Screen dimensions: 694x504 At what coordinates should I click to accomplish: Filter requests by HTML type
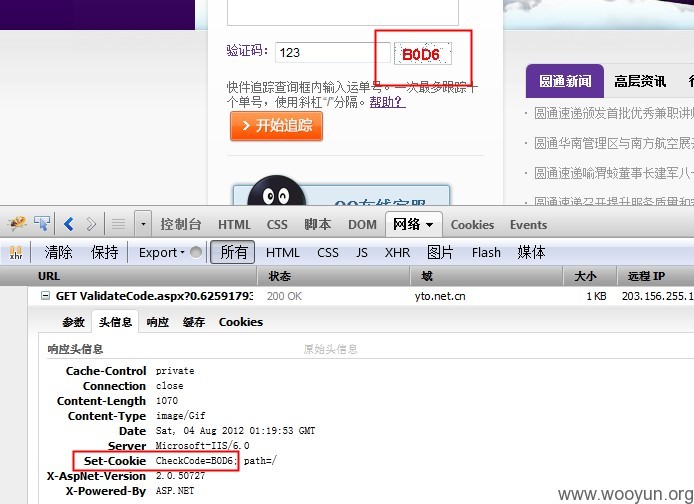[x=282, y=253]
